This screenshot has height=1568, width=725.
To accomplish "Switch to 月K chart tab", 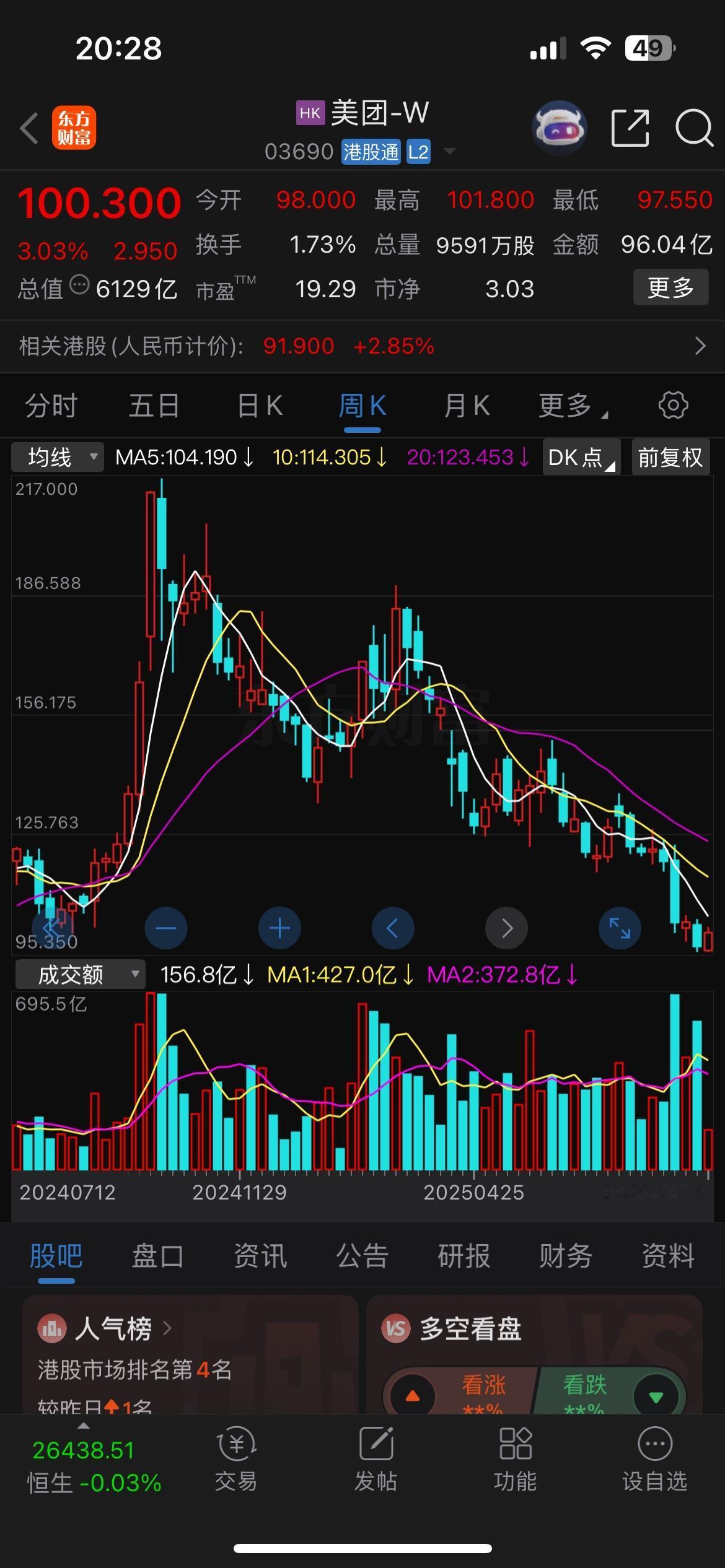I will [x=467, y=406].
